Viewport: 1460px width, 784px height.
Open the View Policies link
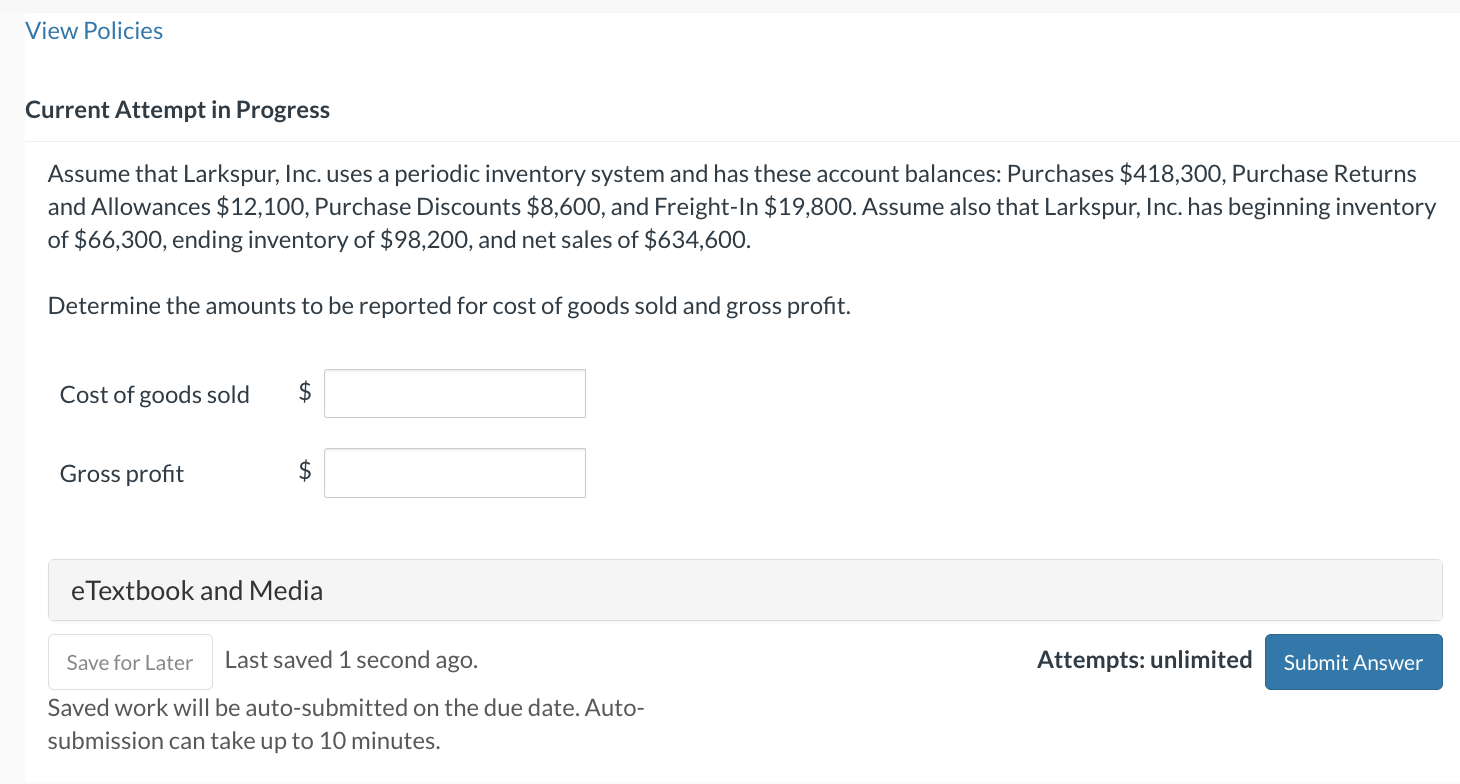coord(94,31)
